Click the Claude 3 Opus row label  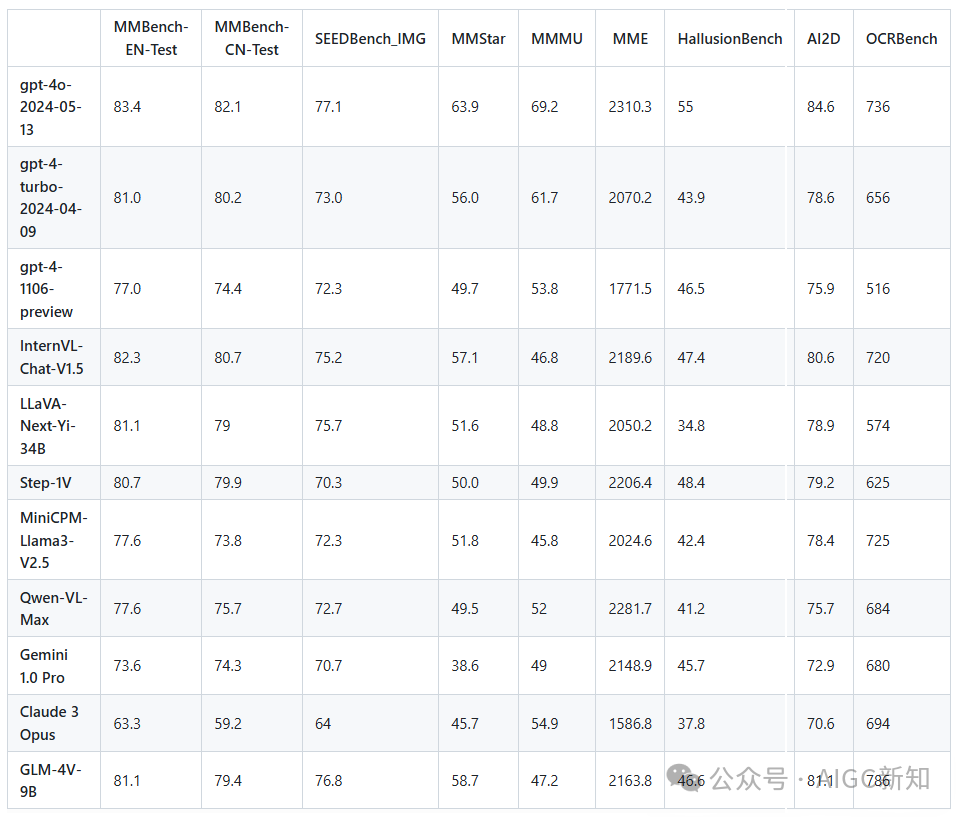49,723
